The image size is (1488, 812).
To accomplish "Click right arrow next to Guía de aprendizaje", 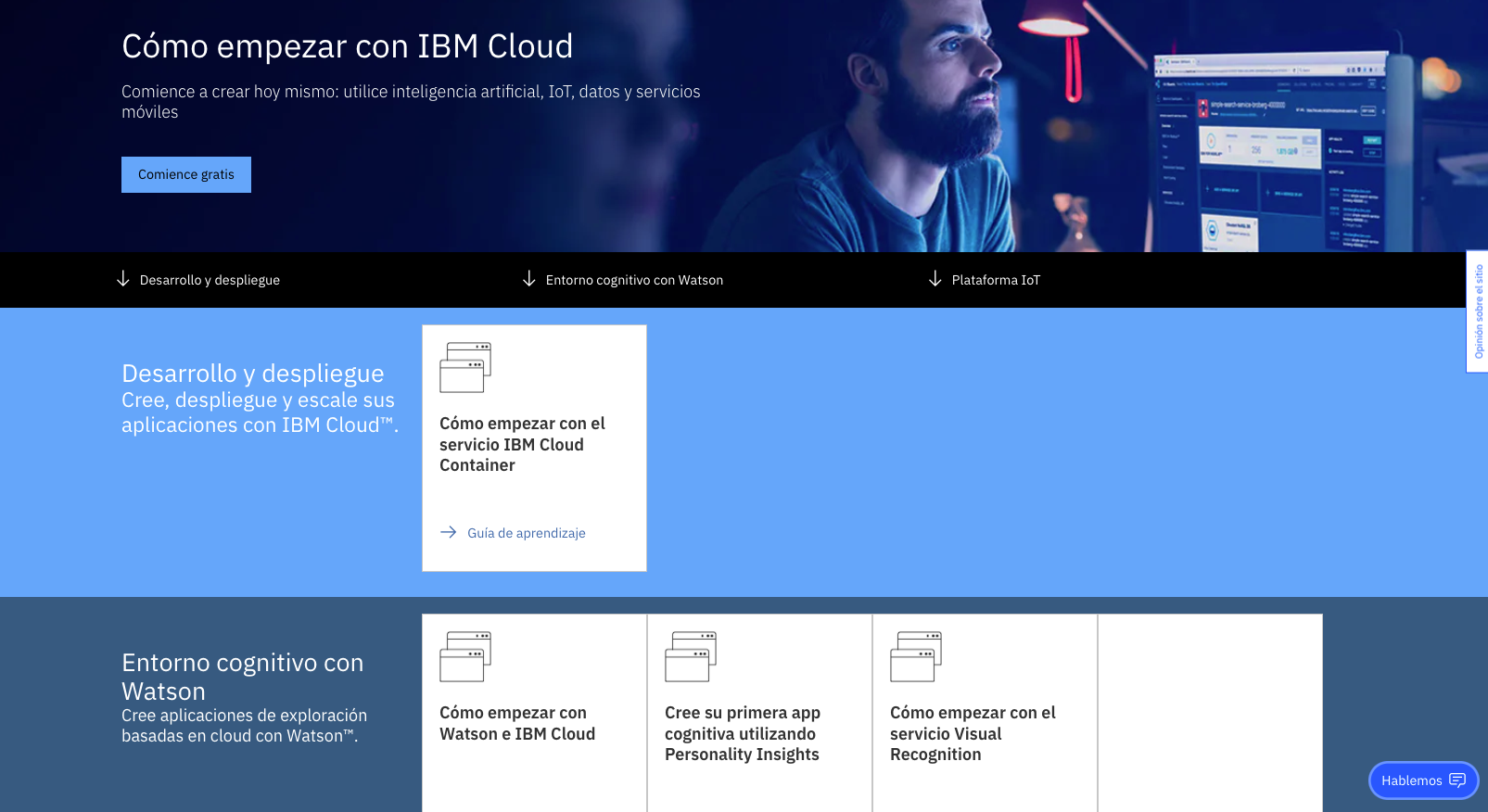I will coord(449,532).
